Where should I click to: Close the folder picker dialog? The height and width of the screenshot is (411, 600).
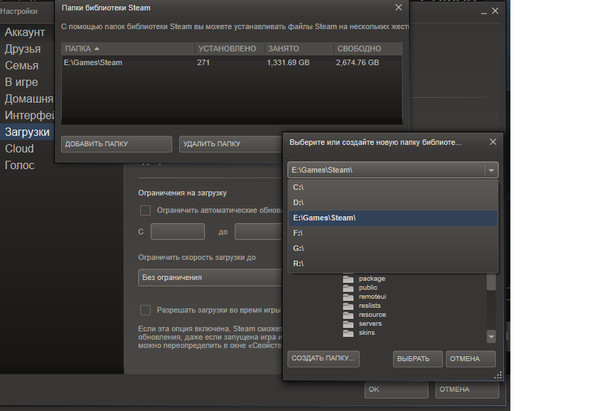click(x=493, y=142)
